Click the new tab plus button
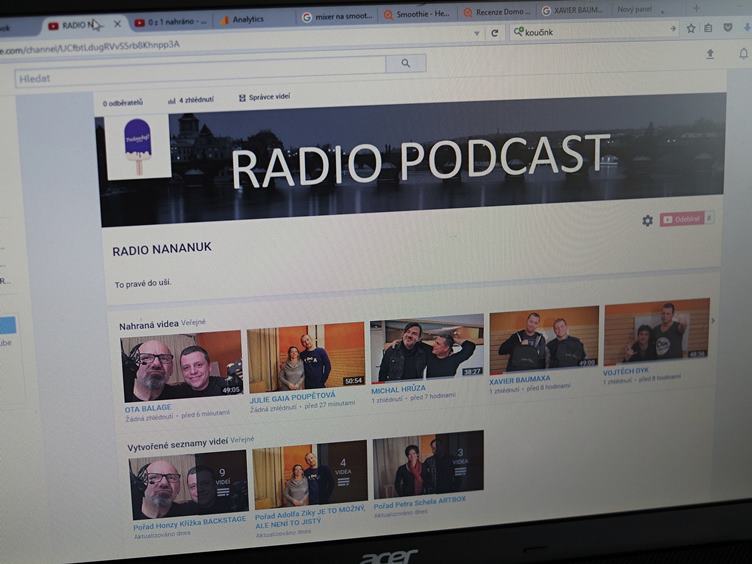Viewport: 752px width, 564px height. coord(697,8)
